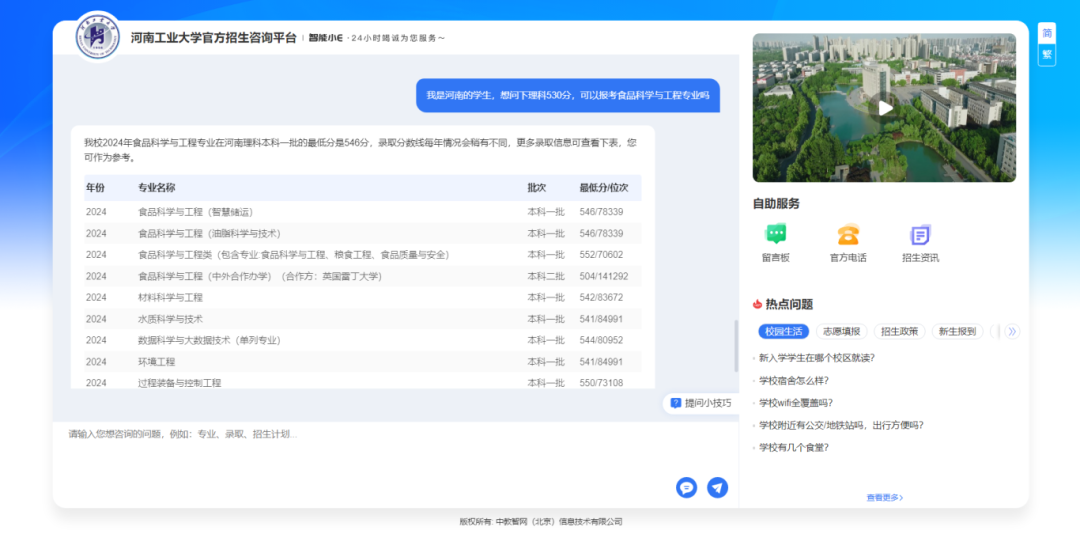Switch to simplified Chinese with 简
Viewport: 1080px width, 538px height.
(1047, 33)
